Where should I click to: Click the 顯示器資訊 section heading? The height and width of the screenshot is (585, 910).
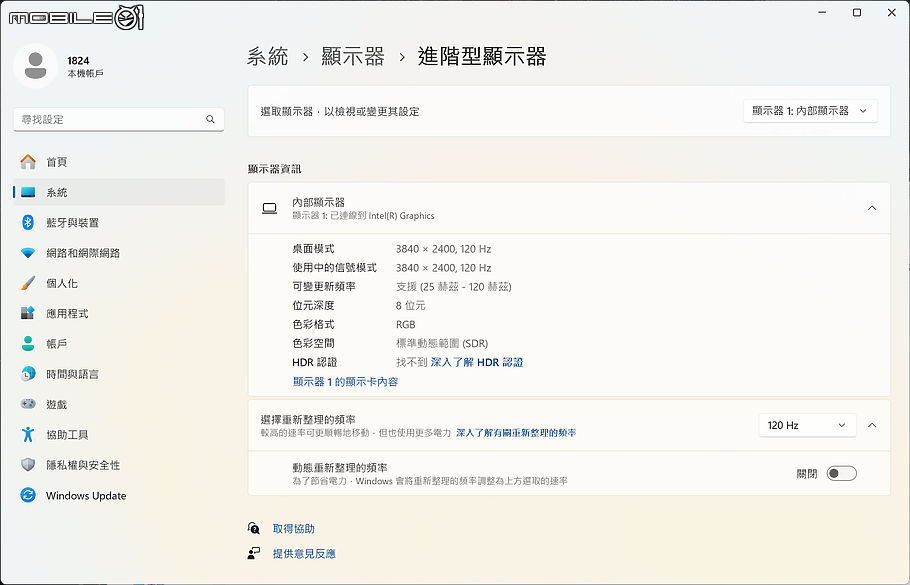tap(275, 169)
